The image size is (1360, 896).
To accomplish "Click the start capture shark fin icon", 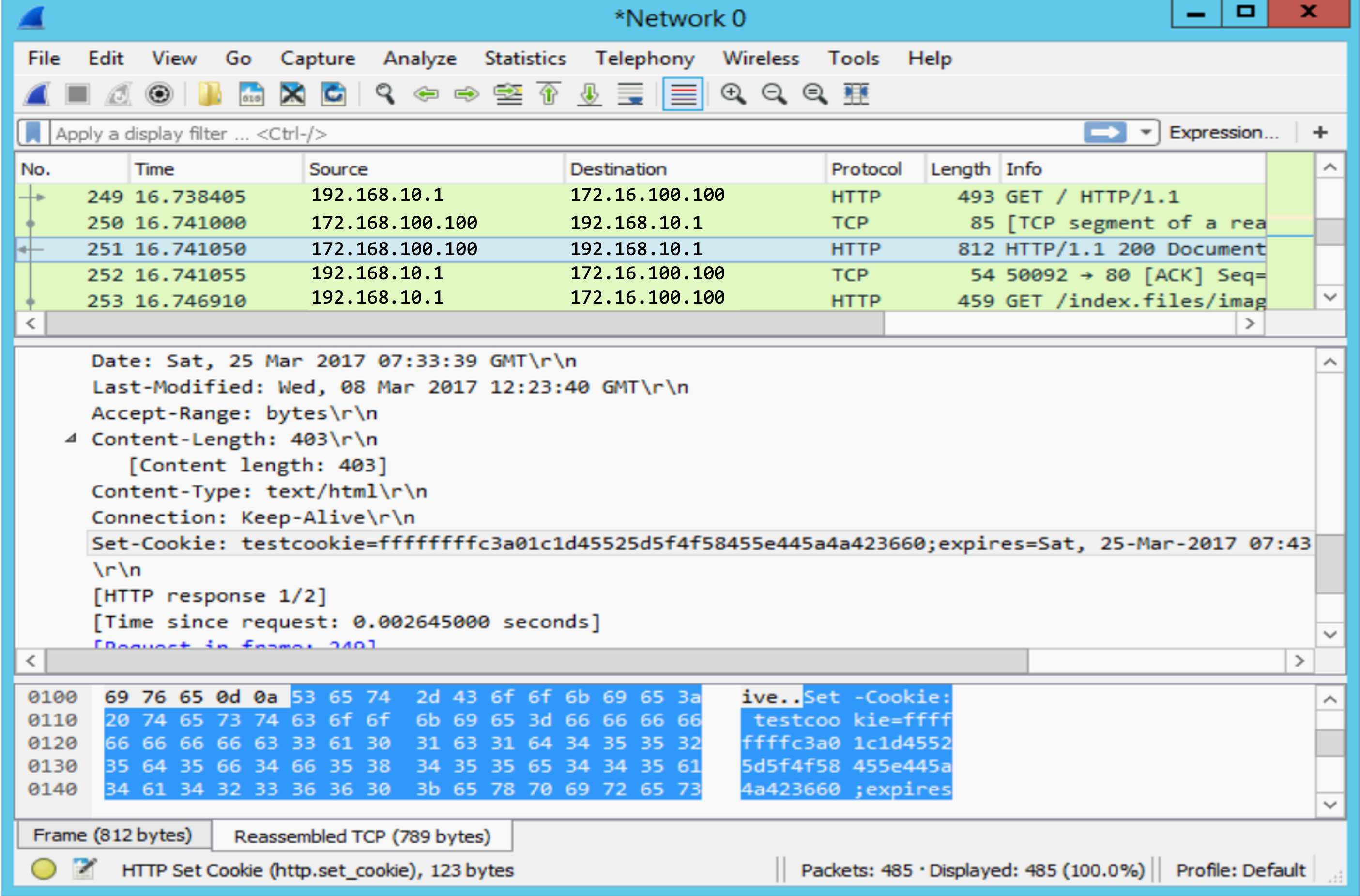I will tap(37, 94).
